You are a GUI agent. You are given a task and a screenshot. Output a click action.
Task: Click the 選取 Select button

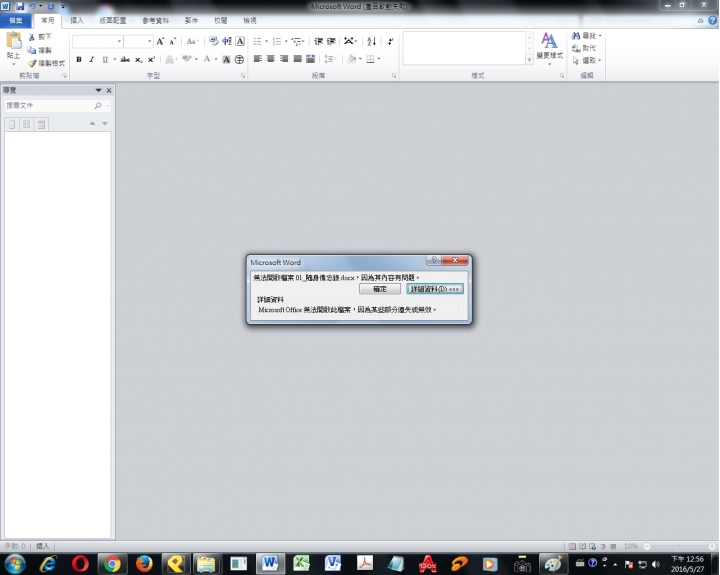586,61
